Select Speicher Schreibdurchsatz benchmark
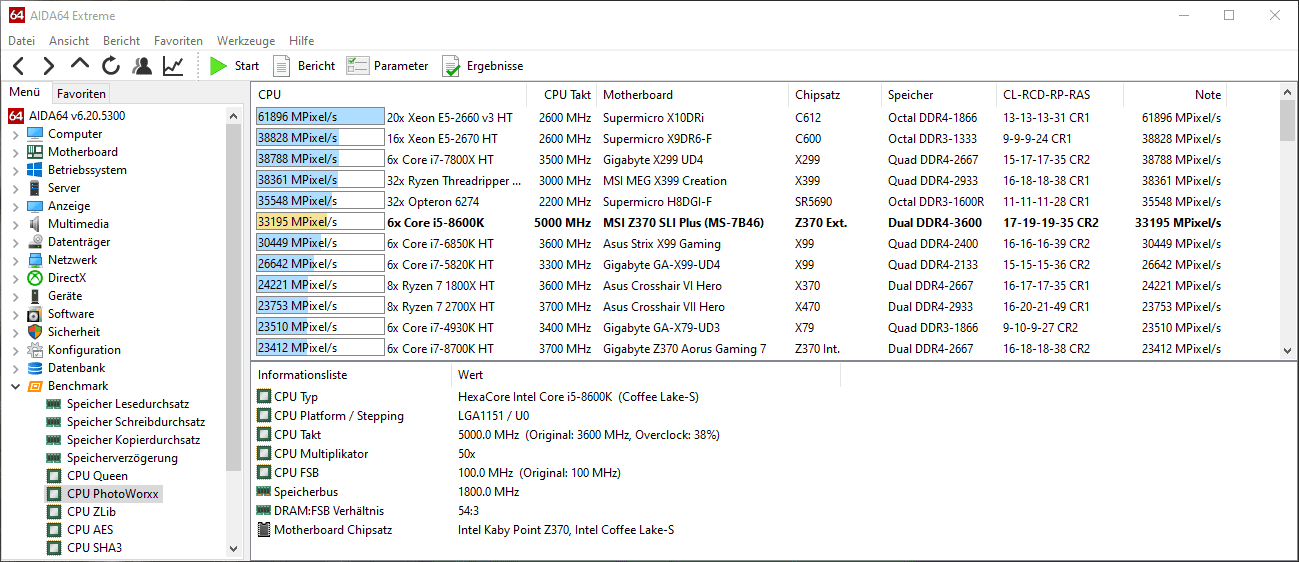The height and width of the screenshot is (562, 1299). click(x=136, y=422)
